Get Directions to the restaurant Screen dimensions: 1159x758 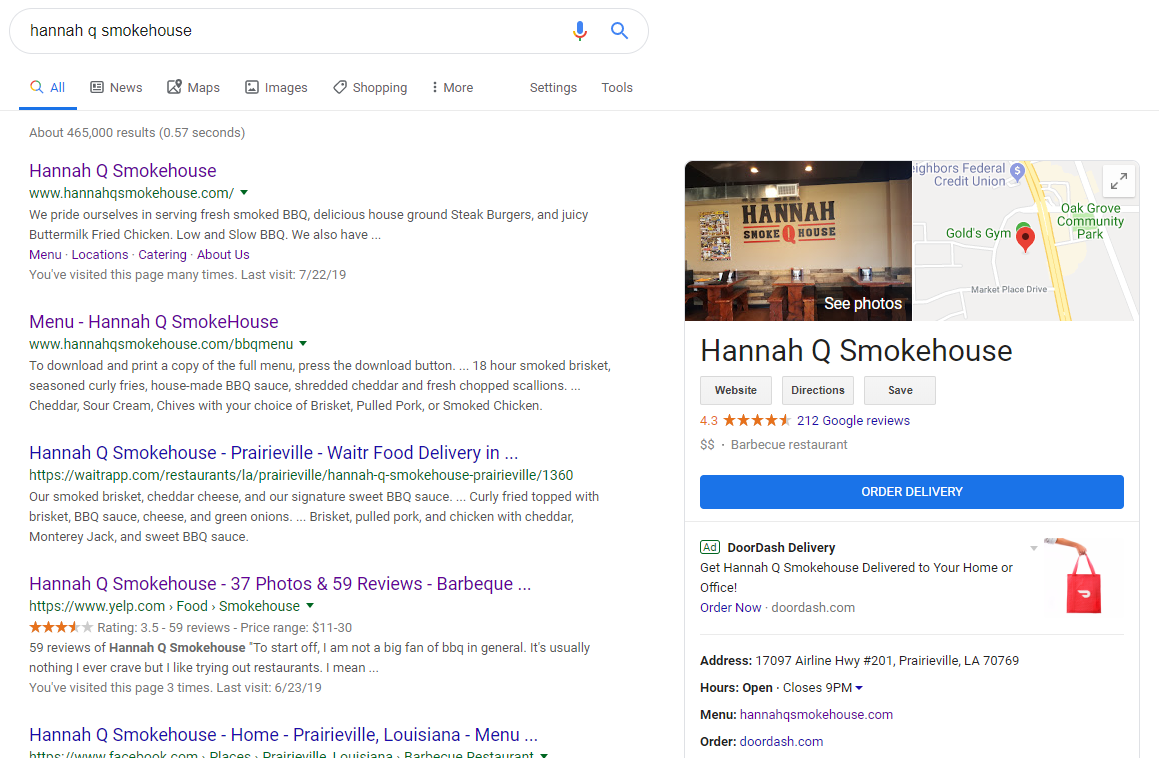point(818,390)
